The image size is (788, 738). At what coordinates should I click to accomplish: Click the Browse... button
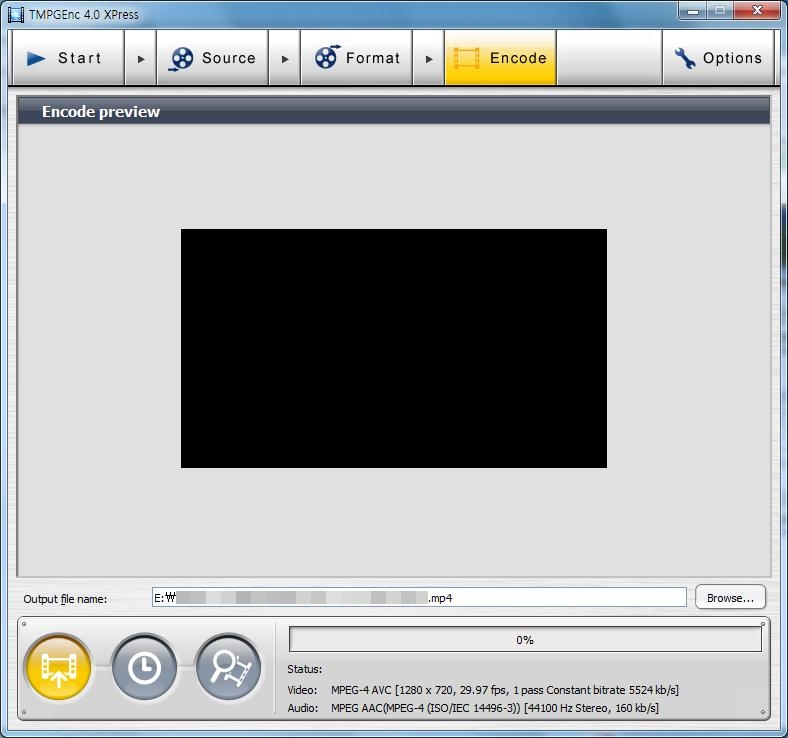[x=730, y=597]
